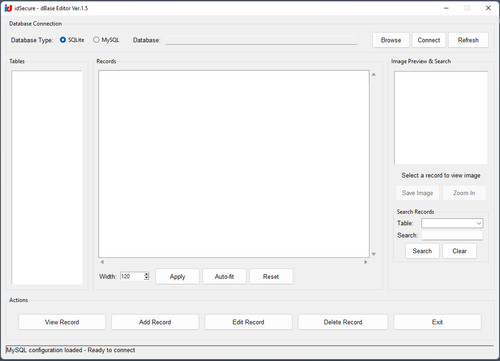Screen dimensions: 500x361
Task: Refresh the database connection
Action: pyautogui.click(x=468, y=40)
